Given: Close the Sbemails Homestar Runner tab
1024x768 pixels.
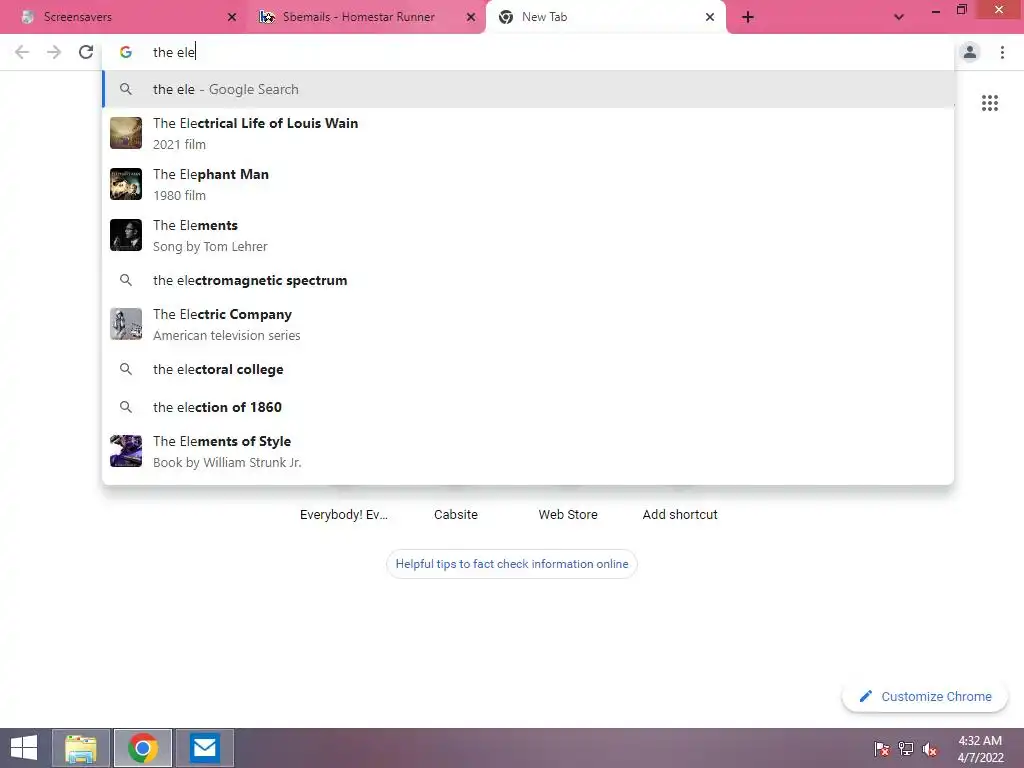Looking at the screenshot, I should point(471,17).
